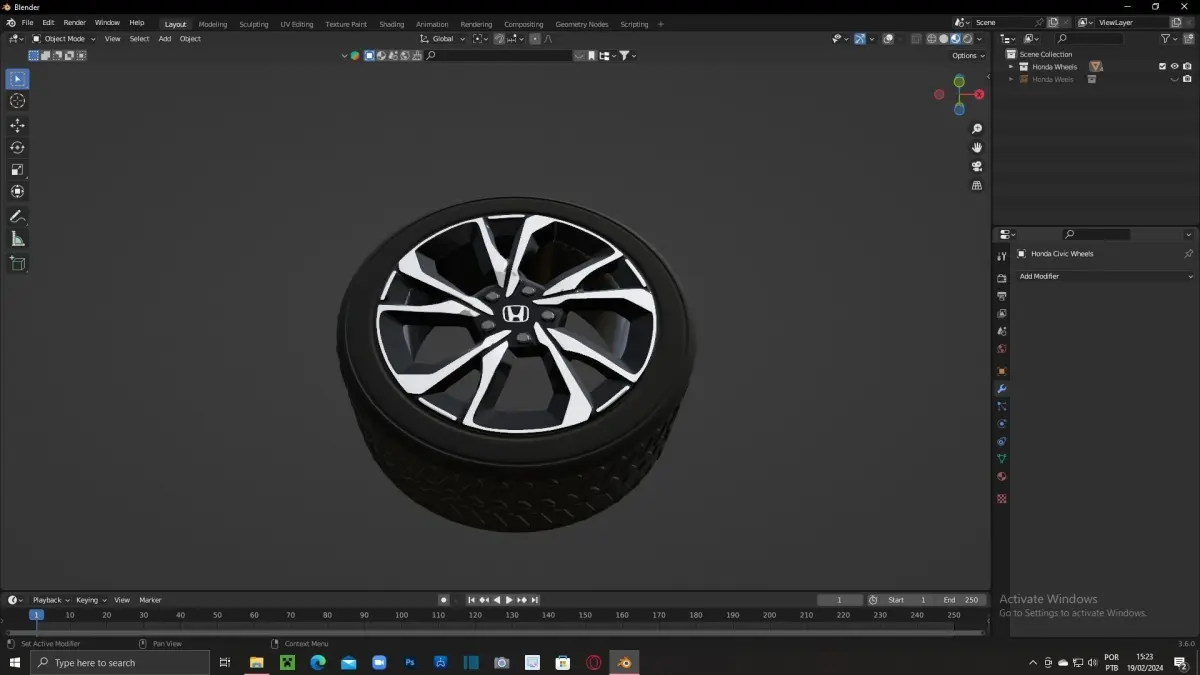Select the Scale tool
1200x675 pixels.
[x=17, y=169]
